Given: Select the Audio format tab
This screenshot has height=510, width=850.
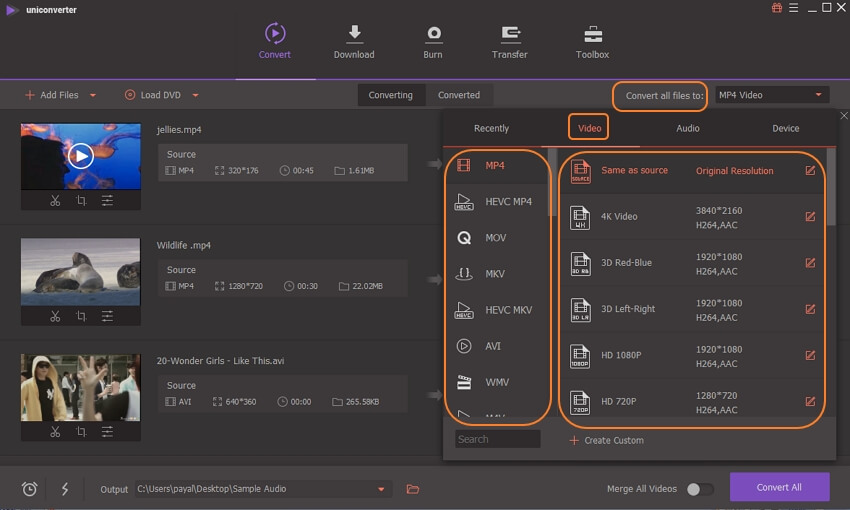Looking at the screenshot, I should [687, 128].
